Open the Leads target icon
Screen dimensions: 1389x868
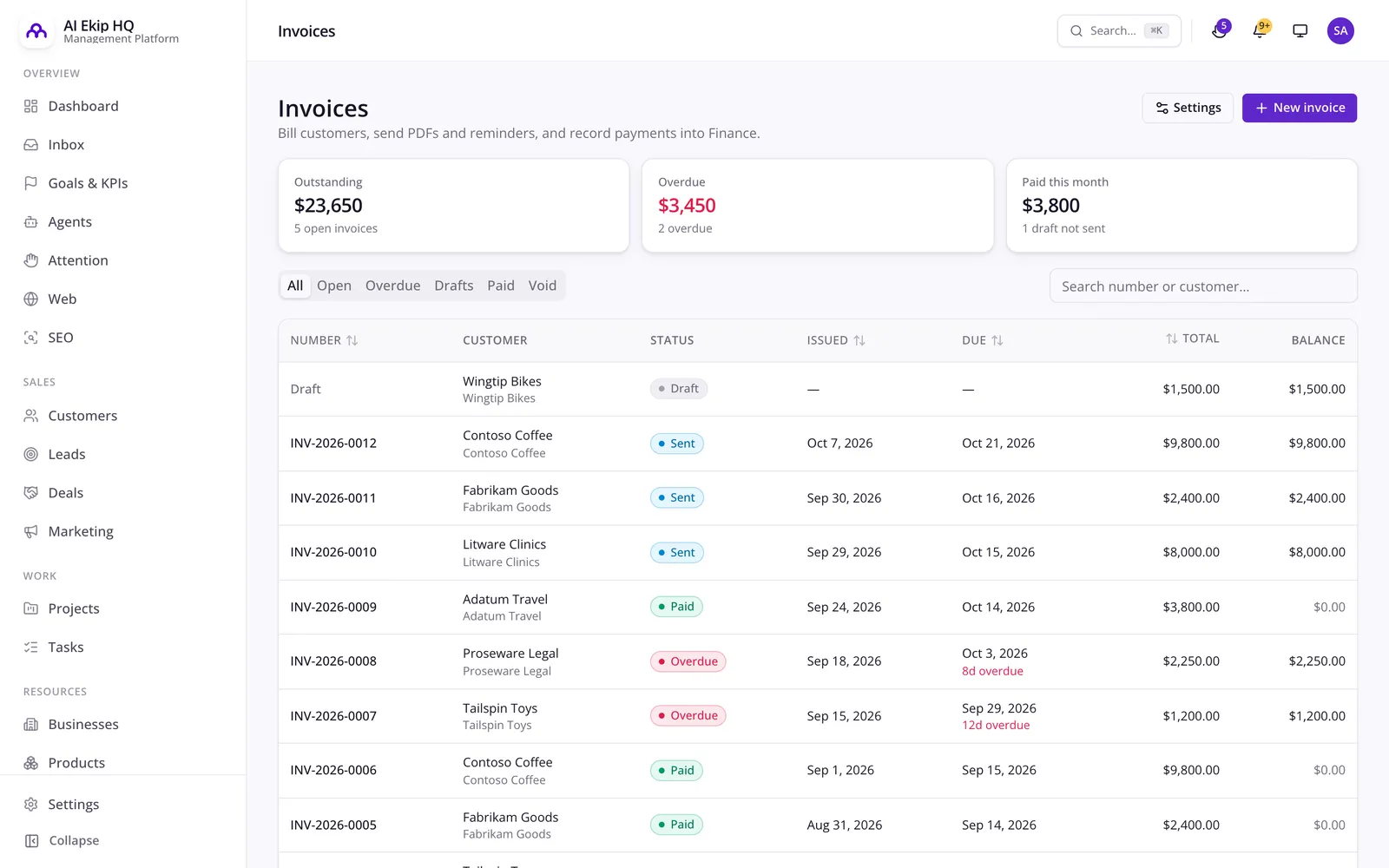coord(31,454)
